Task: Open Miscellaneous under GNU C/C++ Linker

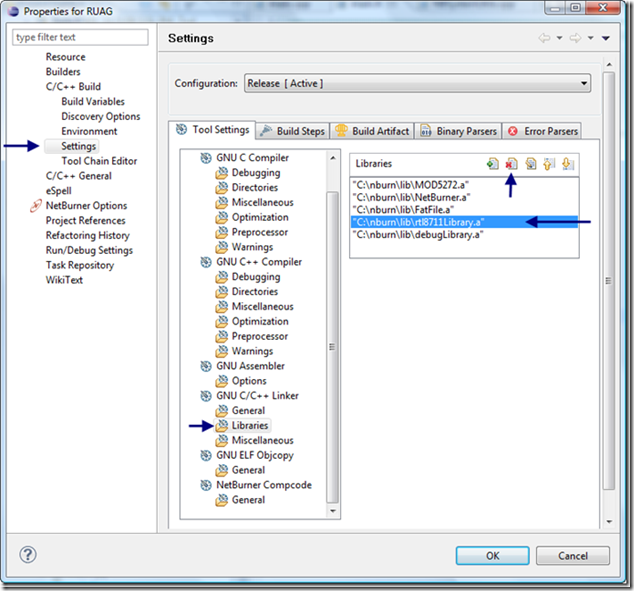Action: point(262,441)
